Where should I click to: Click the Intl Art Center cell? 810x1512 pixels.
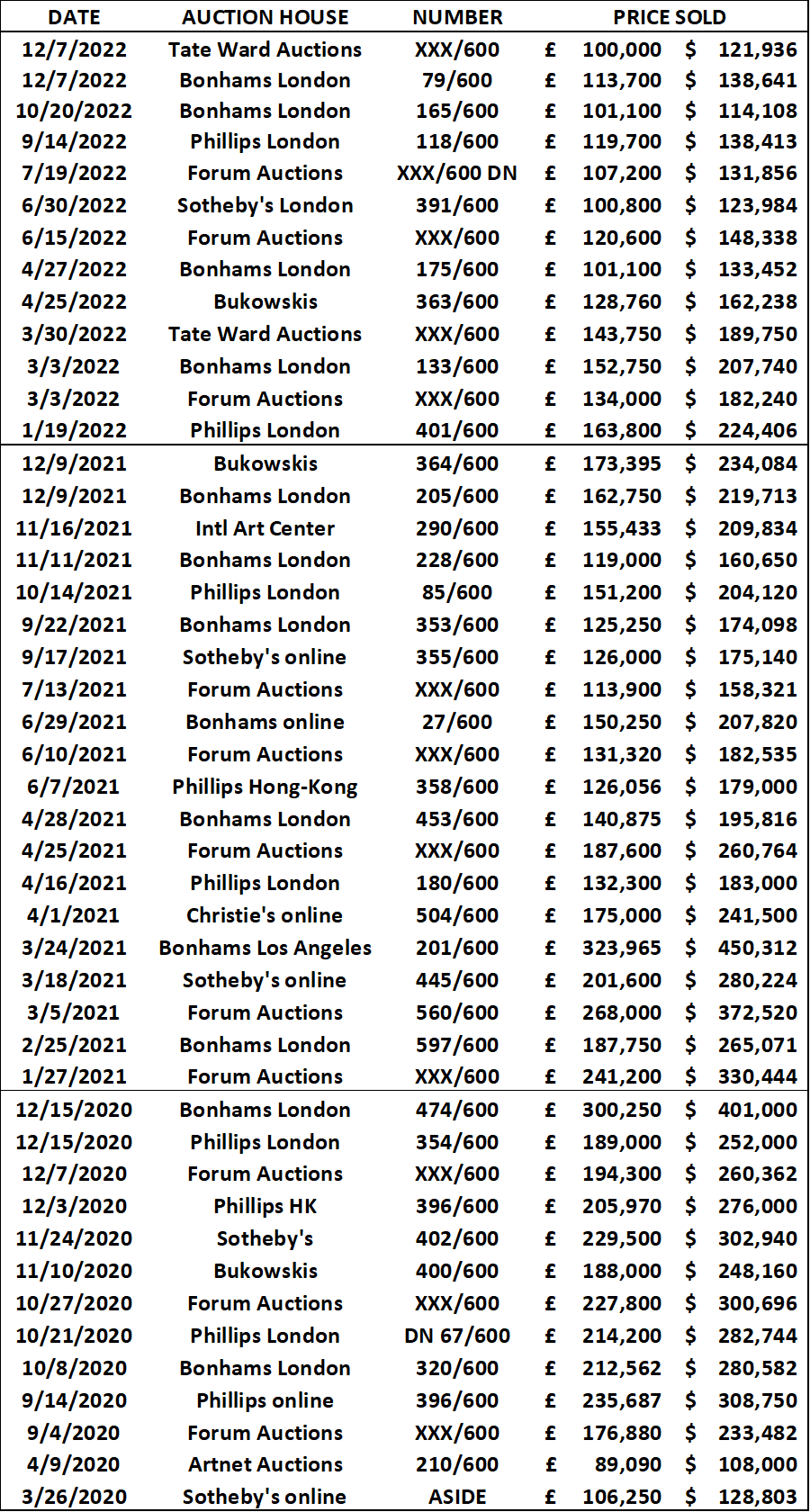265,528
